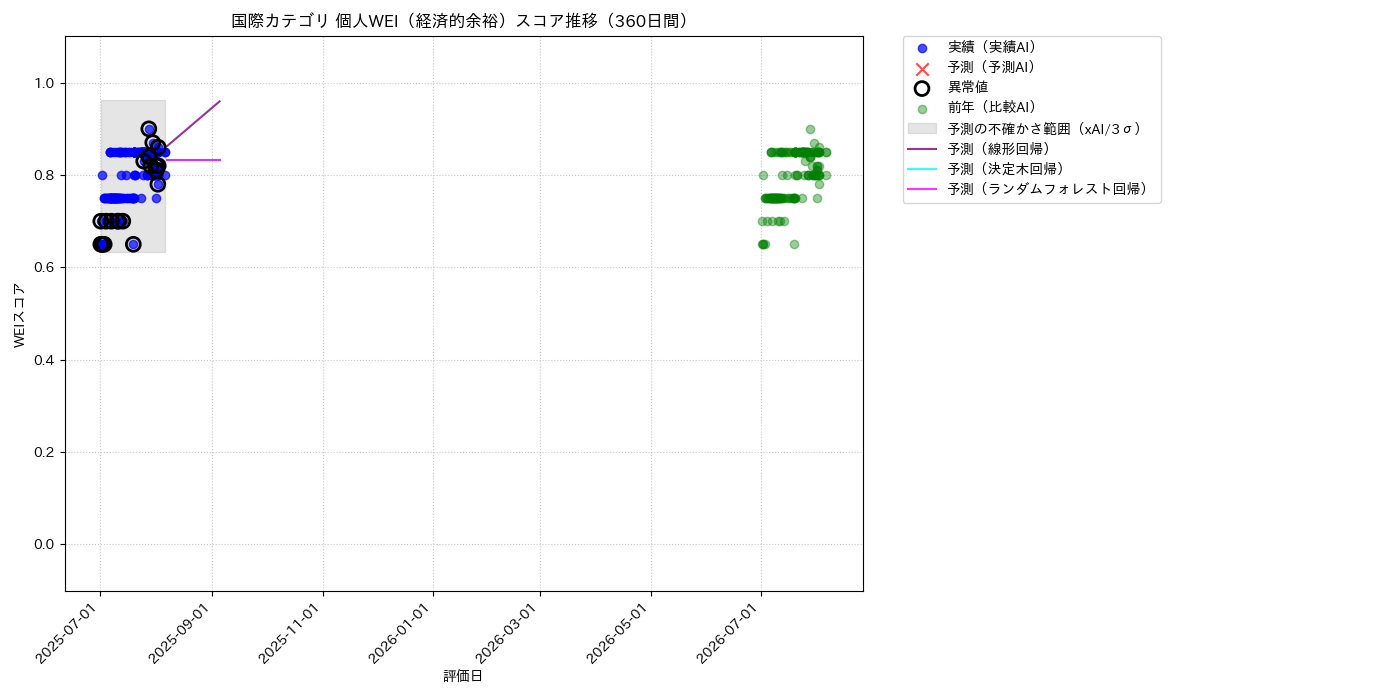Click the black circle 異常値 legend marker
1400x700 pixels.
[x=922, y=88]
